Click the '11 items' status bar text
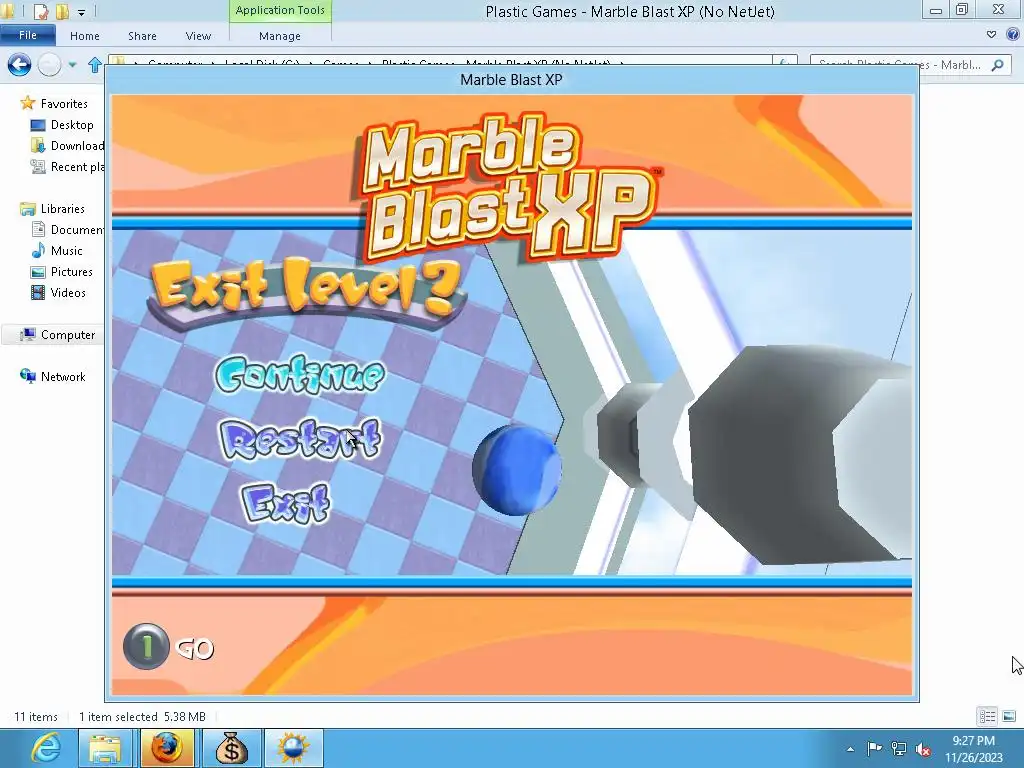1024x768 pixels. click(x=36, y=717)
